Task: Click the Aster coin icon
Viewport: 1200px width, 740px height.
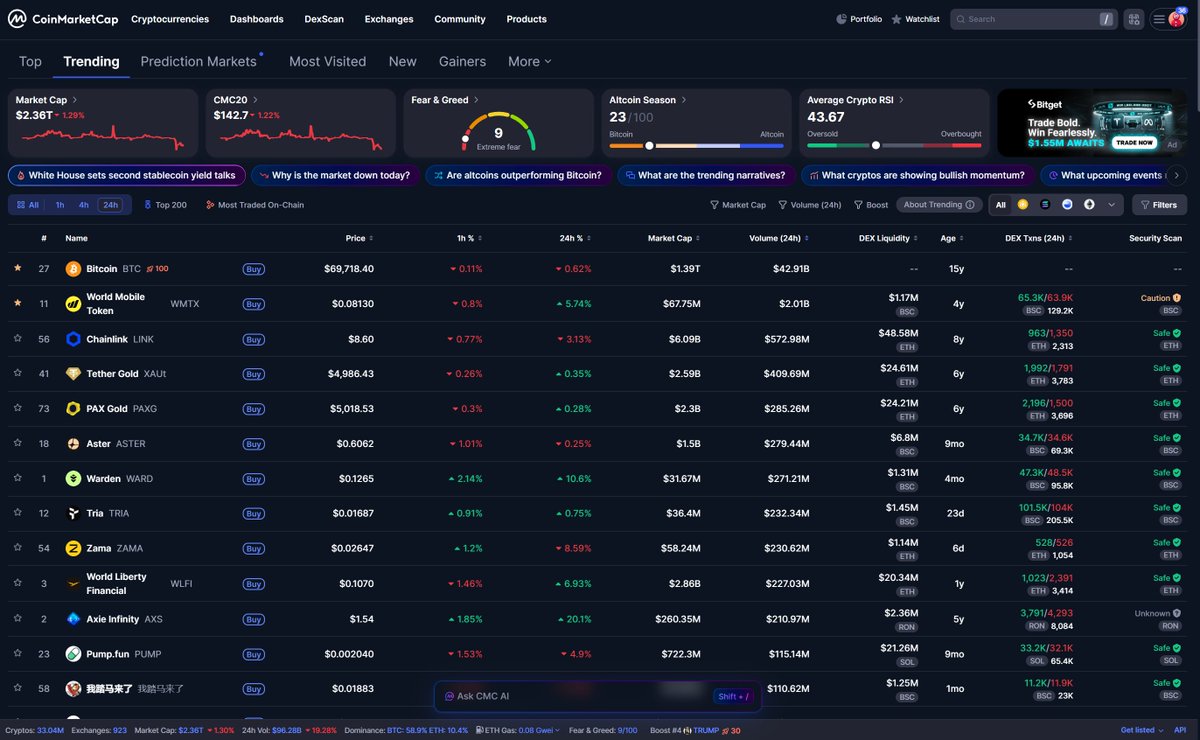Action: 73,443
